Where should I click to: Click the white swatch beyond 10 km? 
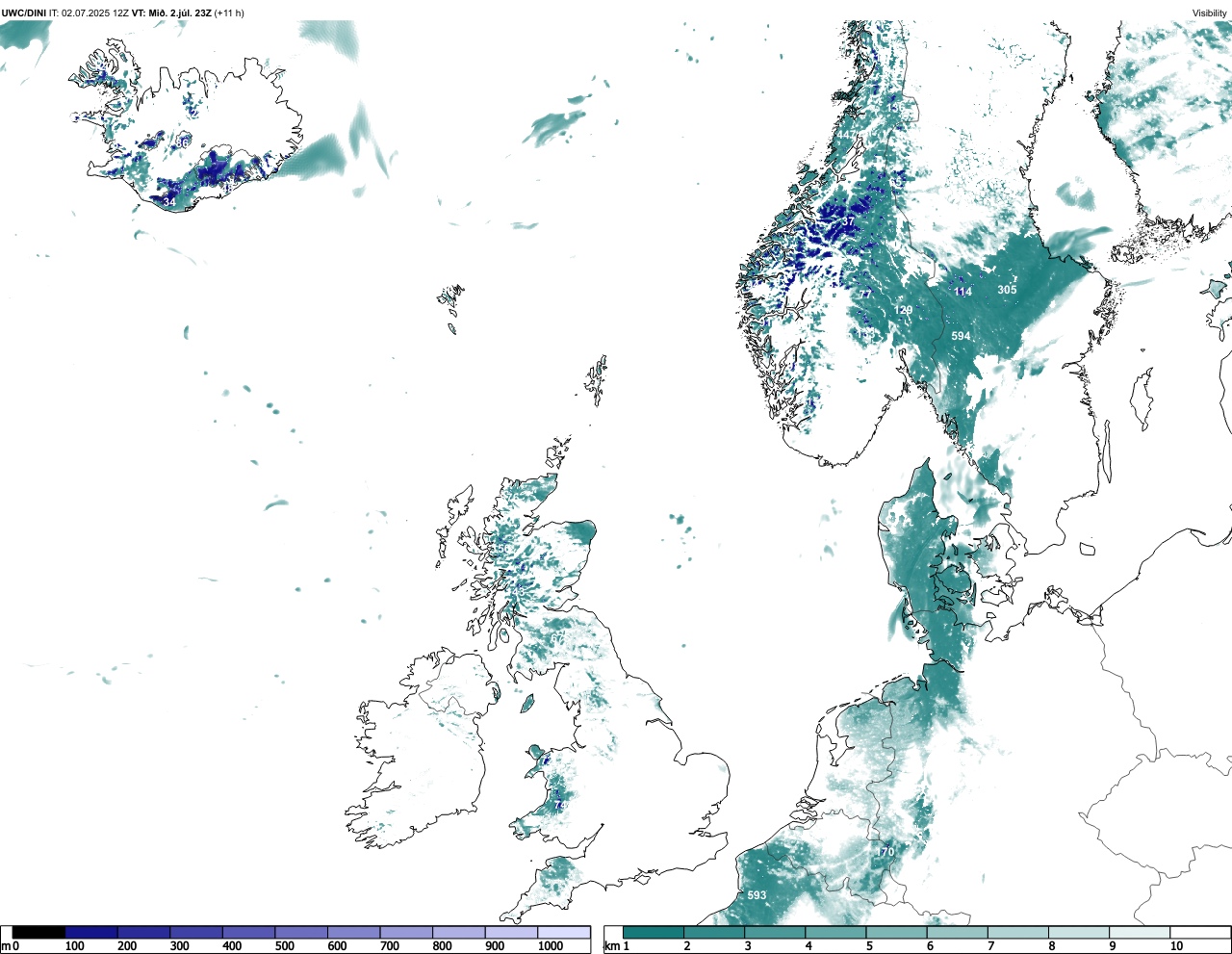click(1199, 932)
